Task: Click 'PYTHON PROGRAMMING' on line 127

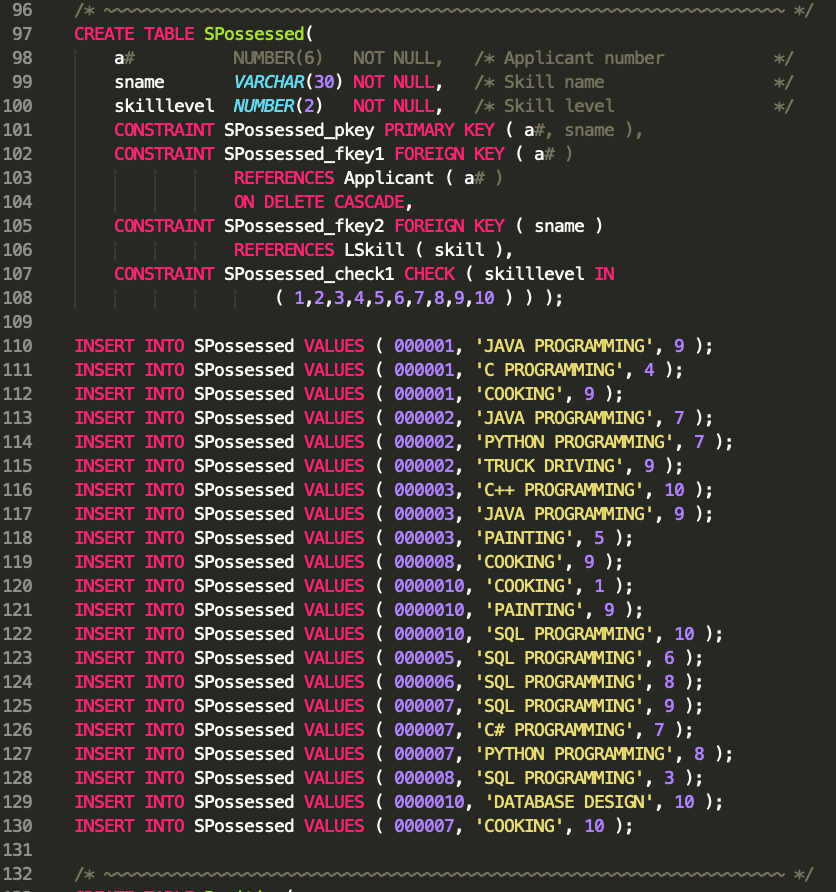Action: [x=575, y=754]
